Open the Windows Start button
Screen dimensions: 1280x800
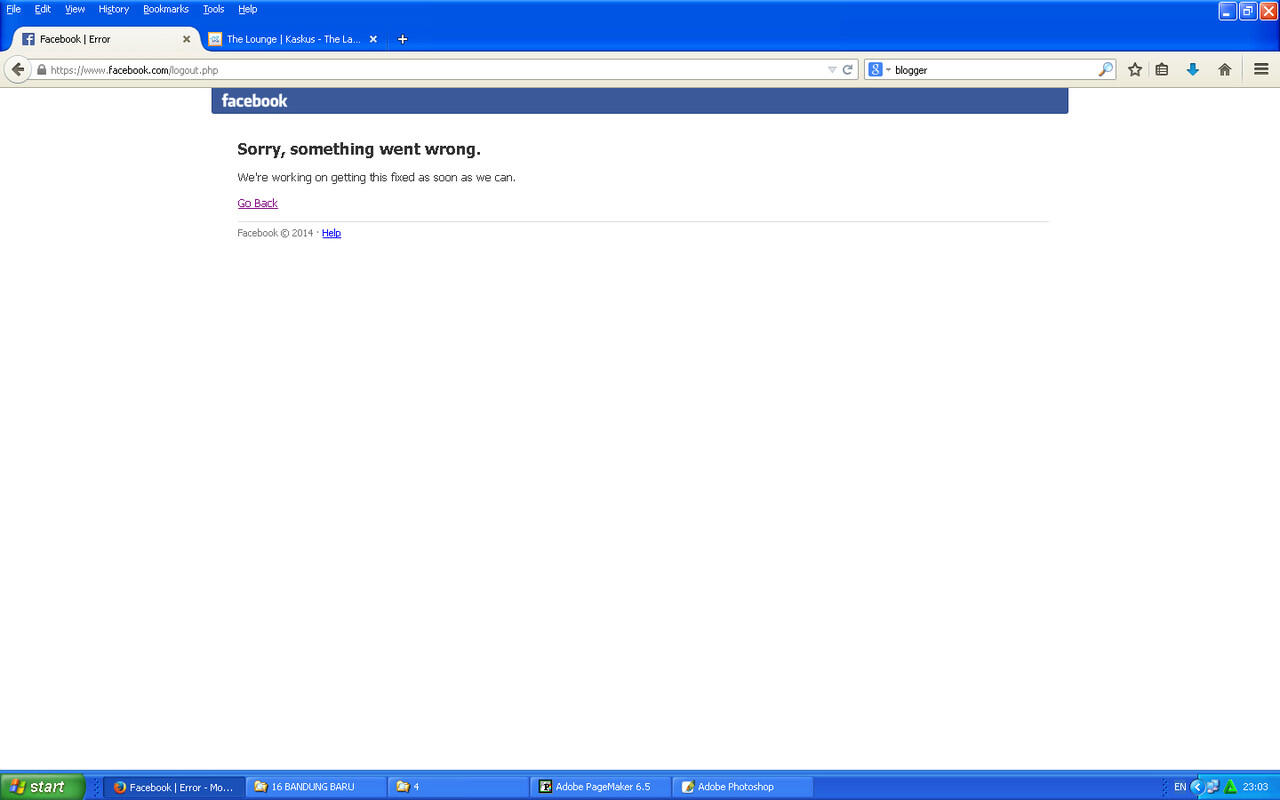42,787
